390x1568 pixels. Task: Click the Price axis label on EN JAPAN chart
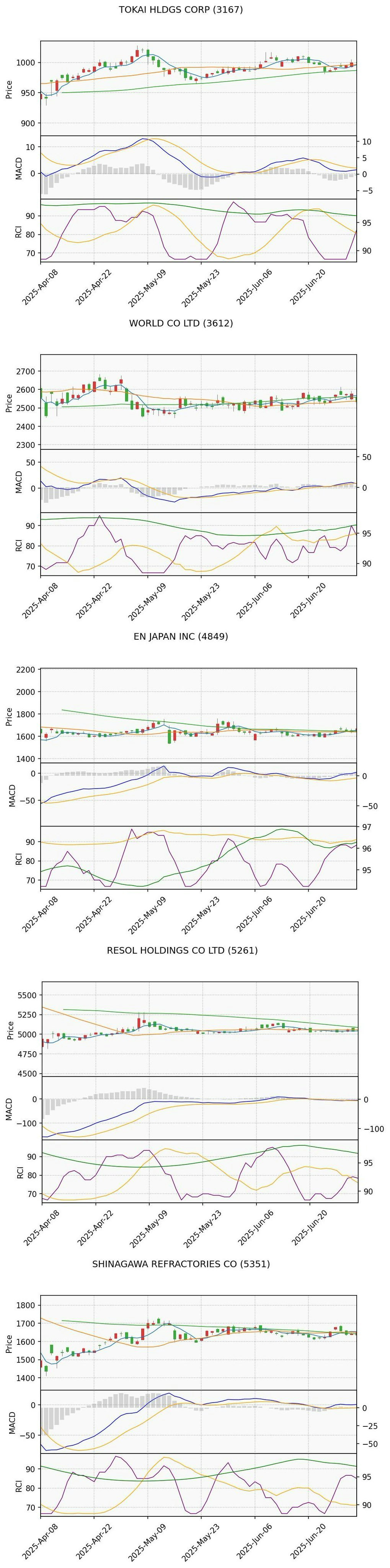pyautogui.click(x=8, y=717)
